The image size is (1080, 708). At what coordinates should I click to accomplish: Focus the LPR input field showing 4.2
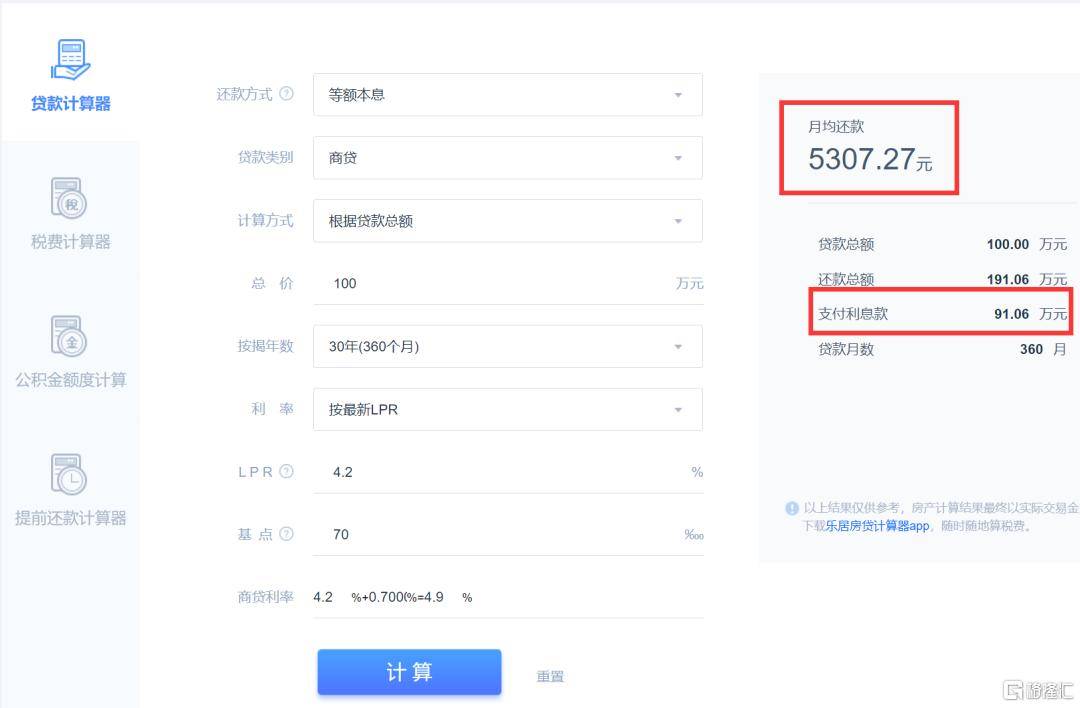click(490, 472)
